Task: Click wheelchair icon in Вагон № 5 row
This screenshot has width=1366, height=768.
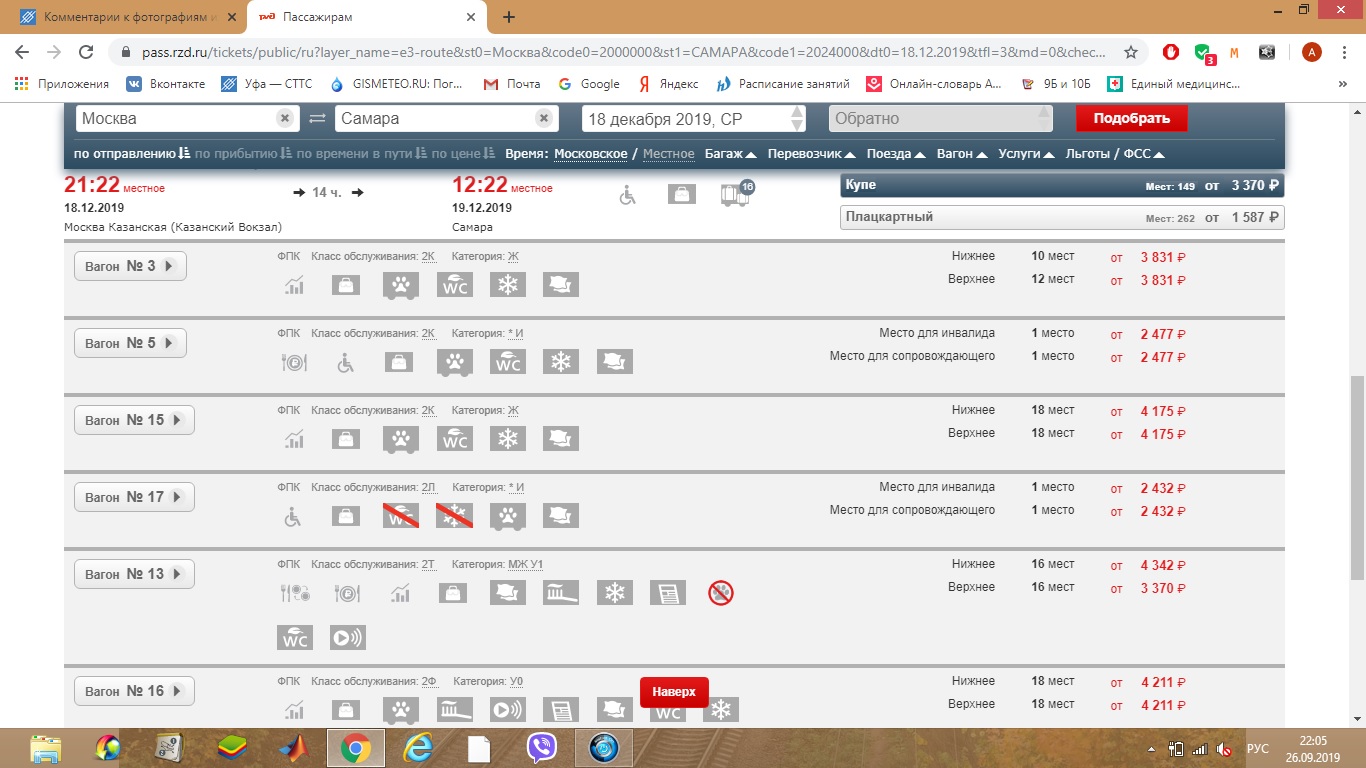Action: [345, 362]
